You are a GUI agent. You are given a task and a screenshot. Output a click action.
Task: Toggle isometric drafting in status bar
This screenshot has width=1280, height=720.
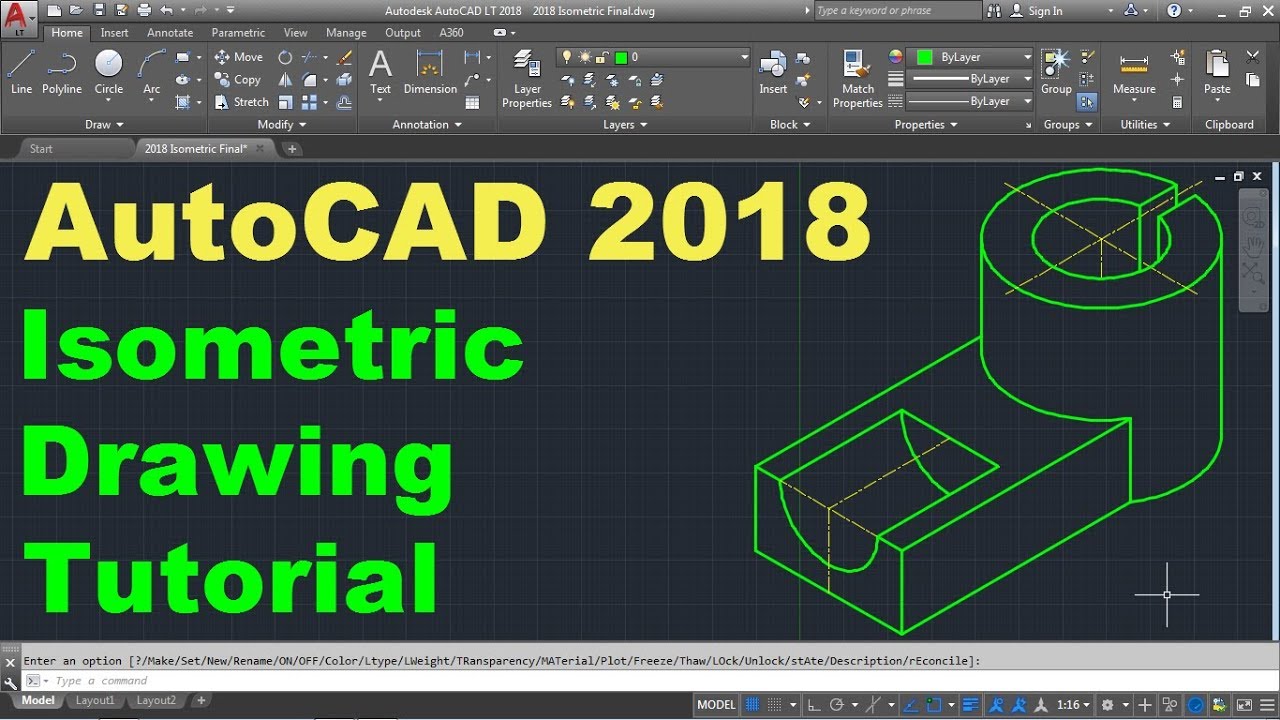(873, 704)
